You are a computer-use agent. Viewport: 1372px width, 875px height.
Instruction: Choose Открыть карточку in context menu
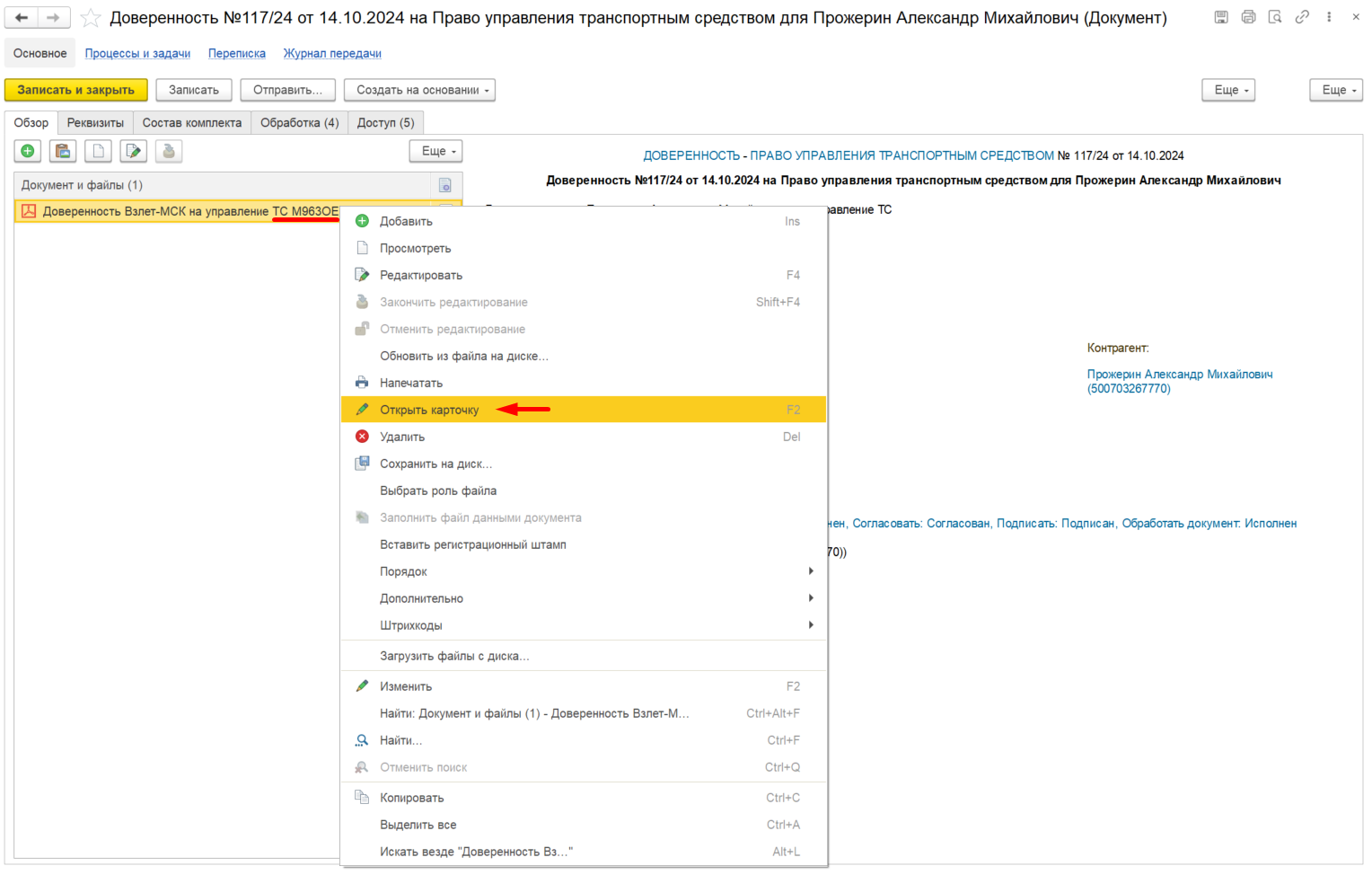pos(584,410)
